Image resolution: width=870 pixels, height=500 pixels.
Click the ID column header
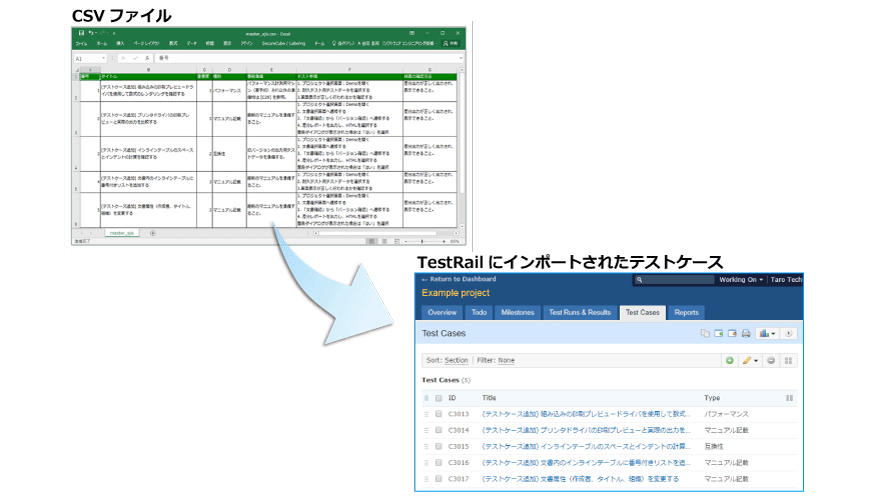click(452, 398)
